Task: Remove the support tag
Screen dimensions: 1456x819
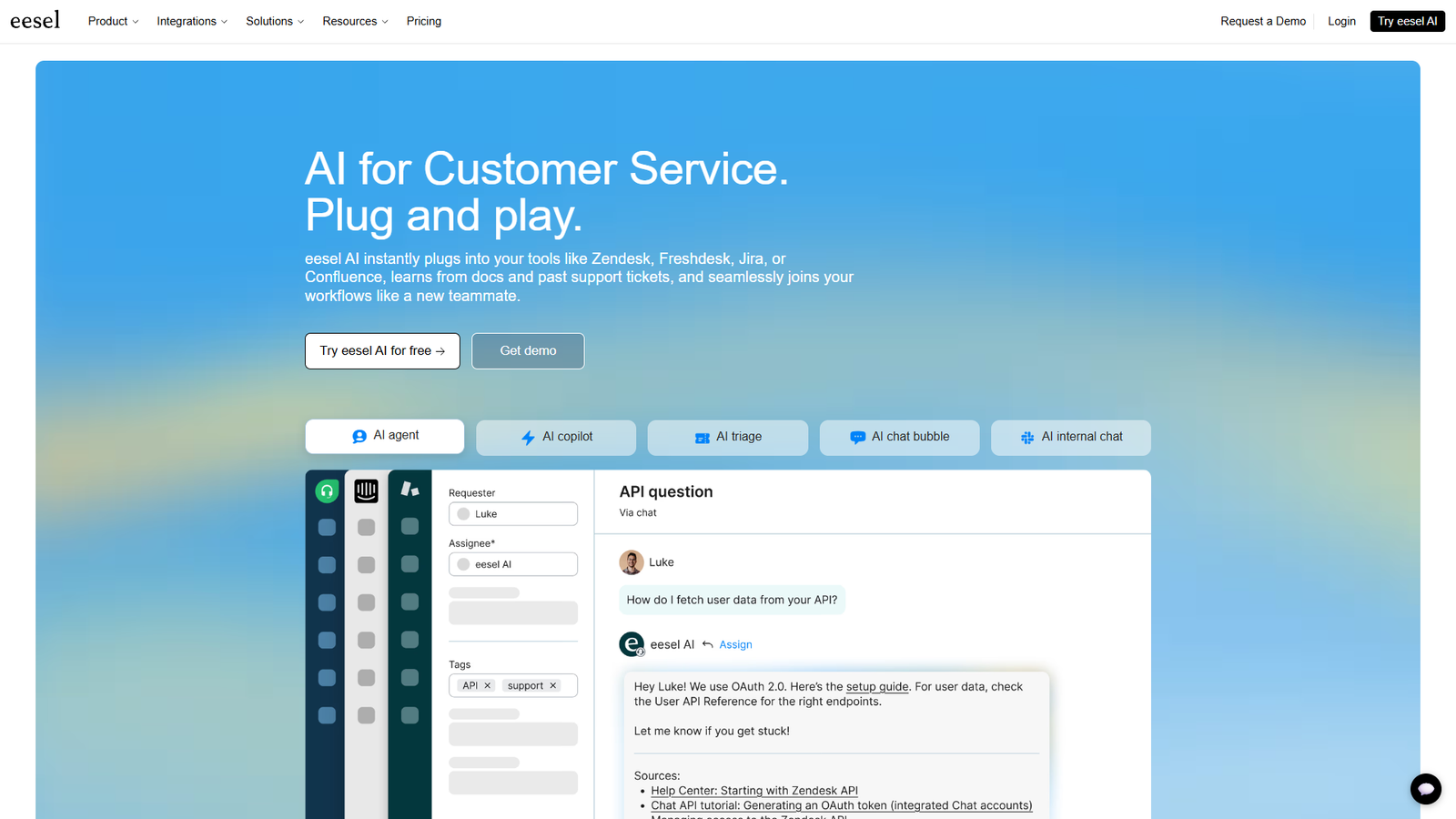Action: (553, 685)
